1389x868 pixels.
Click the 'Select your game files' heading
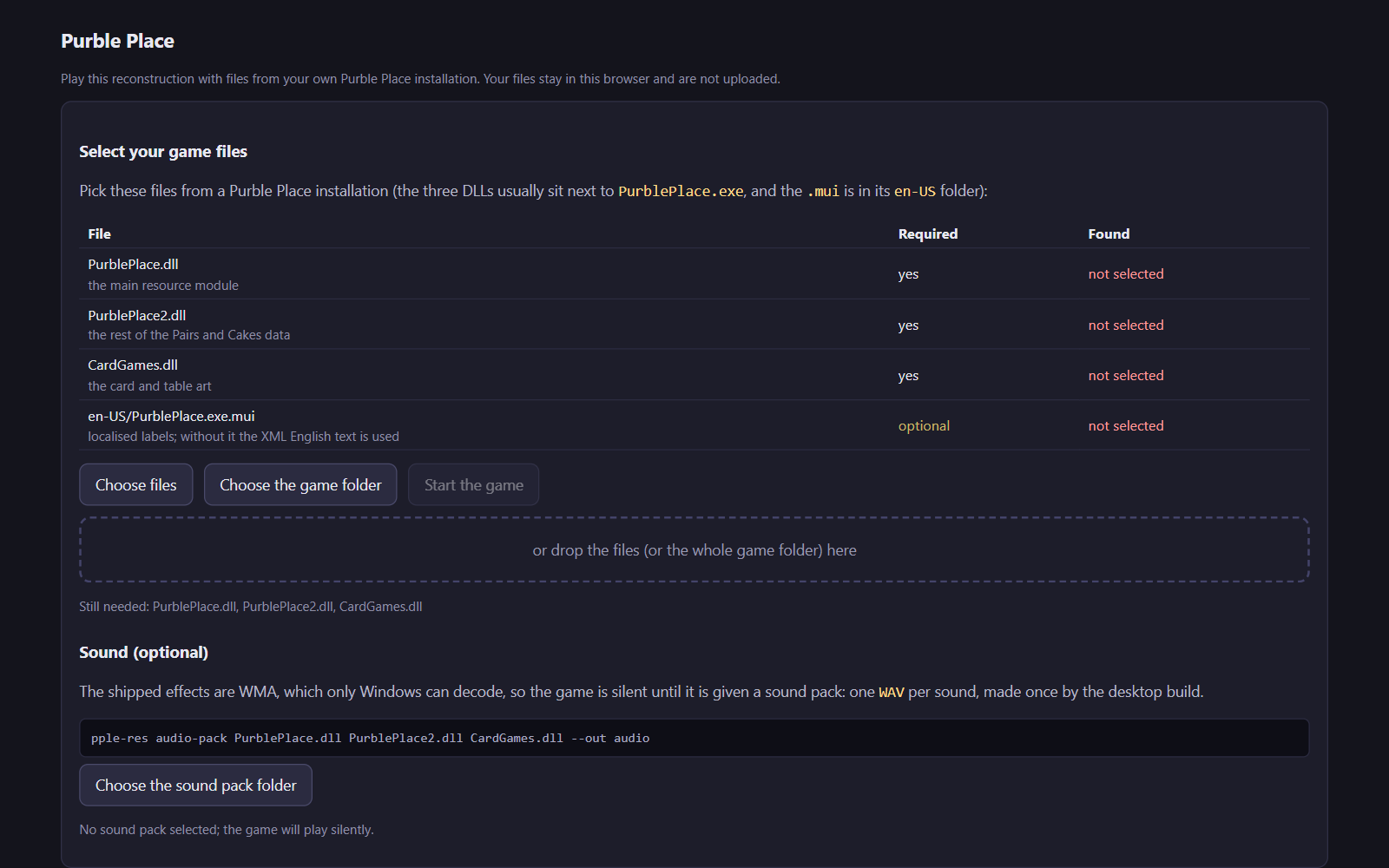coord(163,151)
